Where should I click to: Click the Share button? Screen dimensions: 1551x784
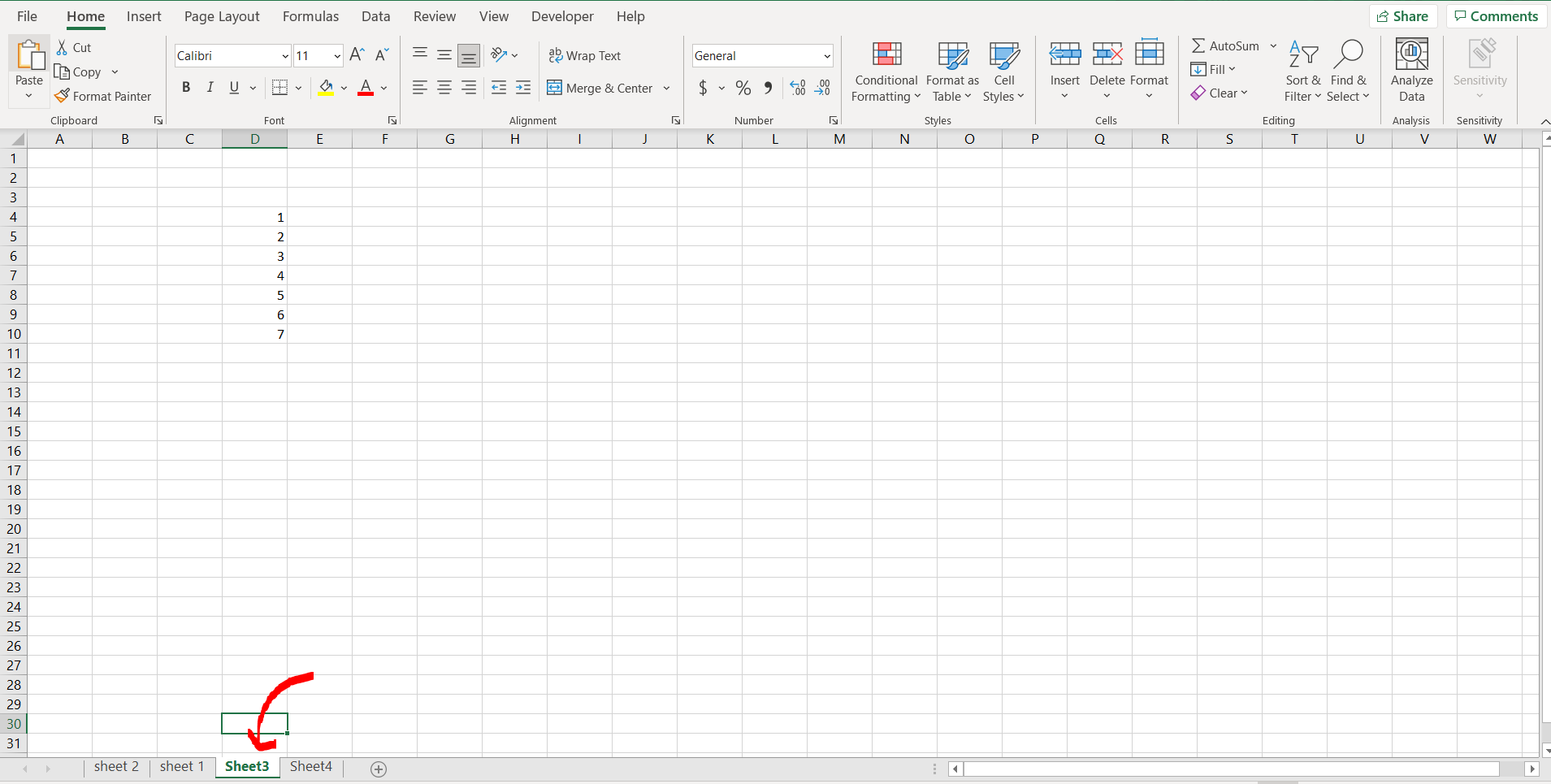point(1402,16)
